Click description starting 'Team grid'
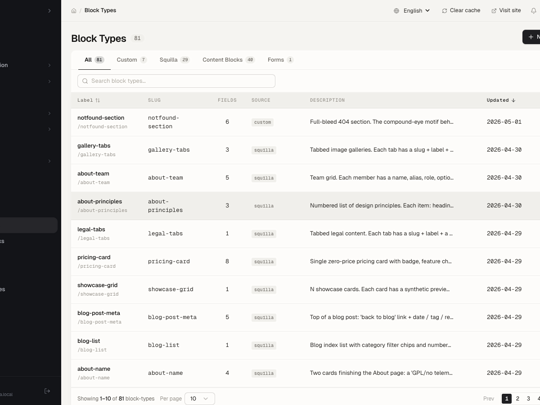The width and height of the screenshot is (540, 405). point(381,178)
